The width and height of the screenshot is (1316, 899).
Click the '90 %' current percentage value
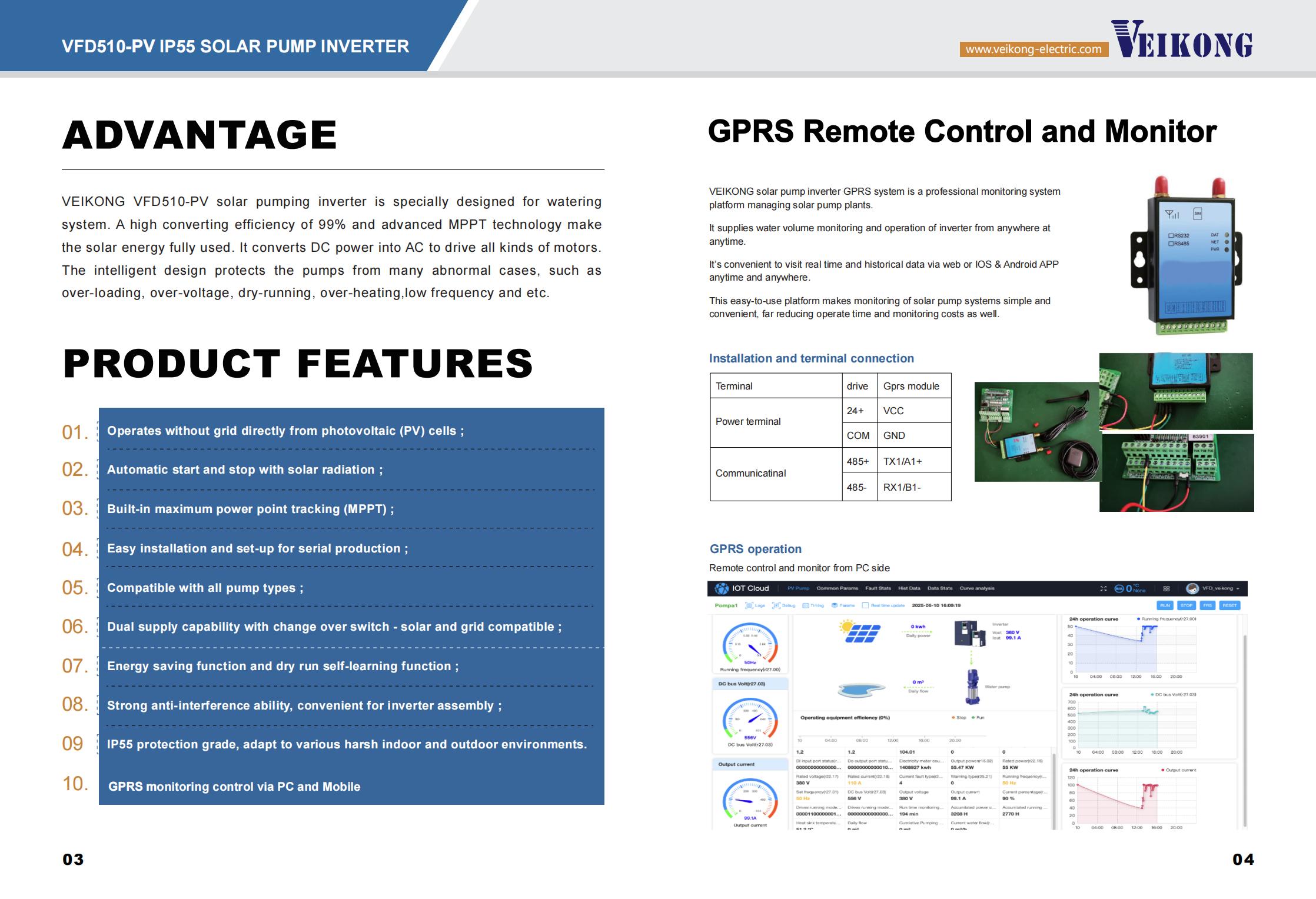tap(1008, 798)
